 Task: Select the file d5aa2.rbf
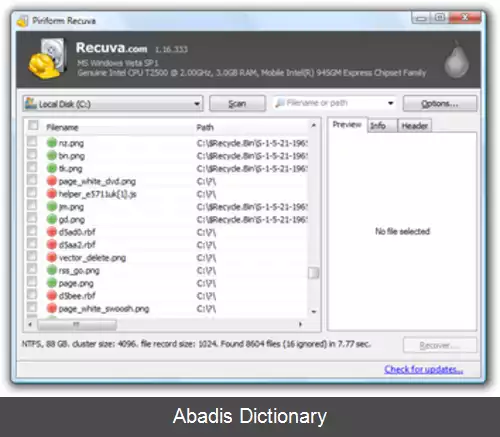click(x=77, y=245)
